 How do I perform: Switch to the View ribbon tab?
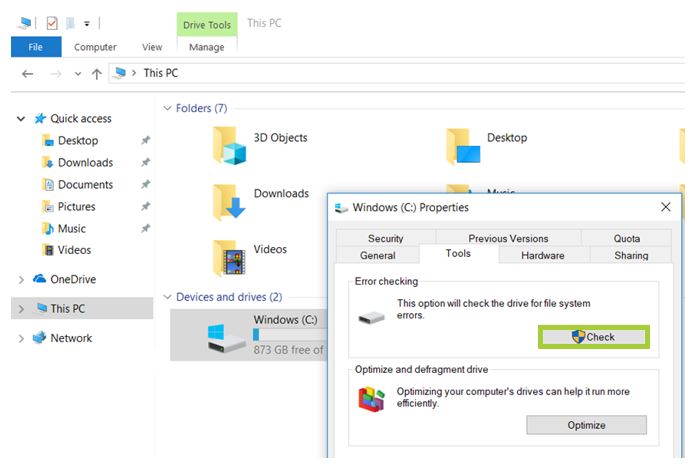pyautogui.click(x=152, y=47)
